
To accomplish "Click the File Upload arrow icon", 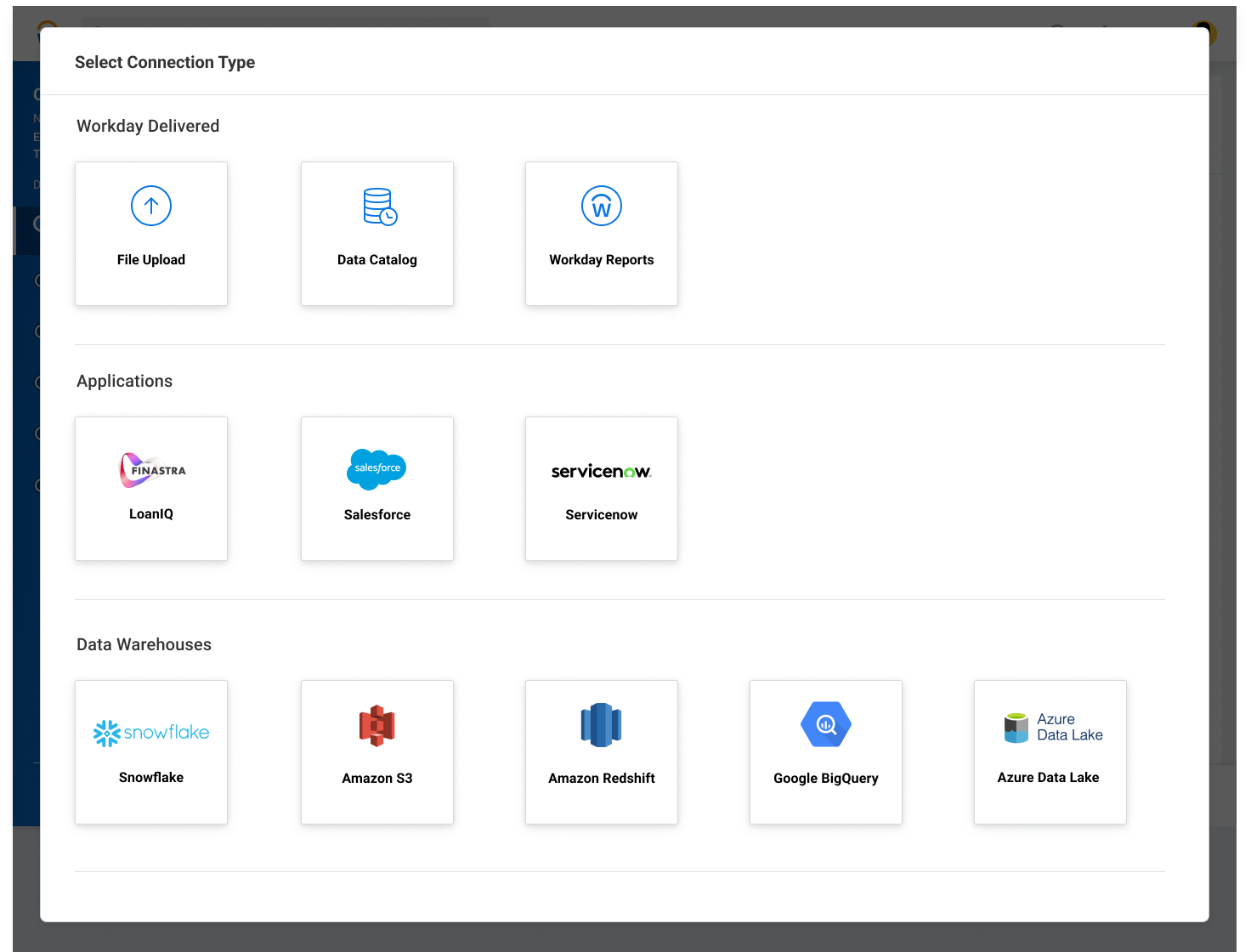I will [151, 206].
